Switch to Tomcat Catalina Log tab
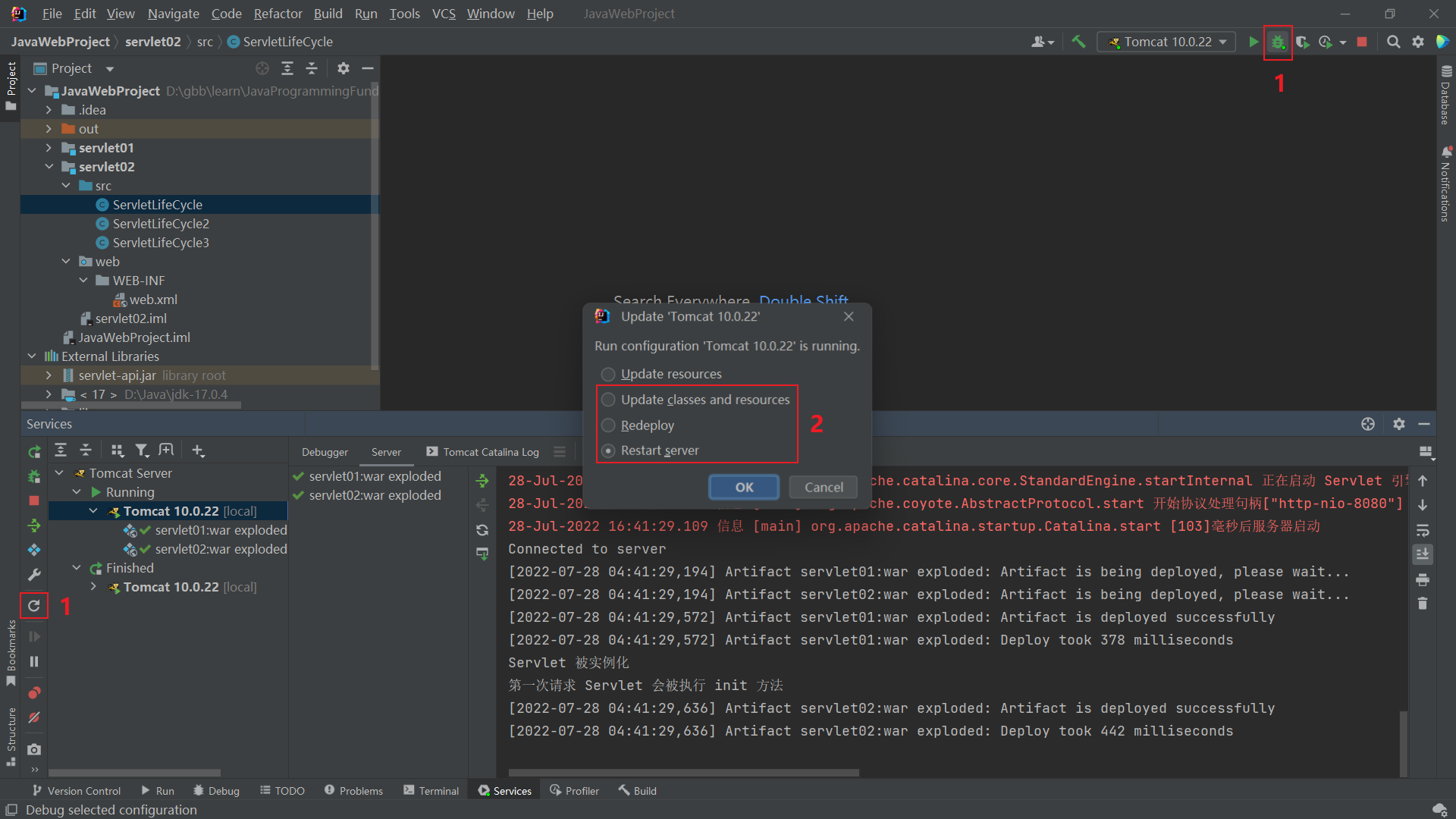The height and width of the screenshot is (819, 1456). click(483, 452)
